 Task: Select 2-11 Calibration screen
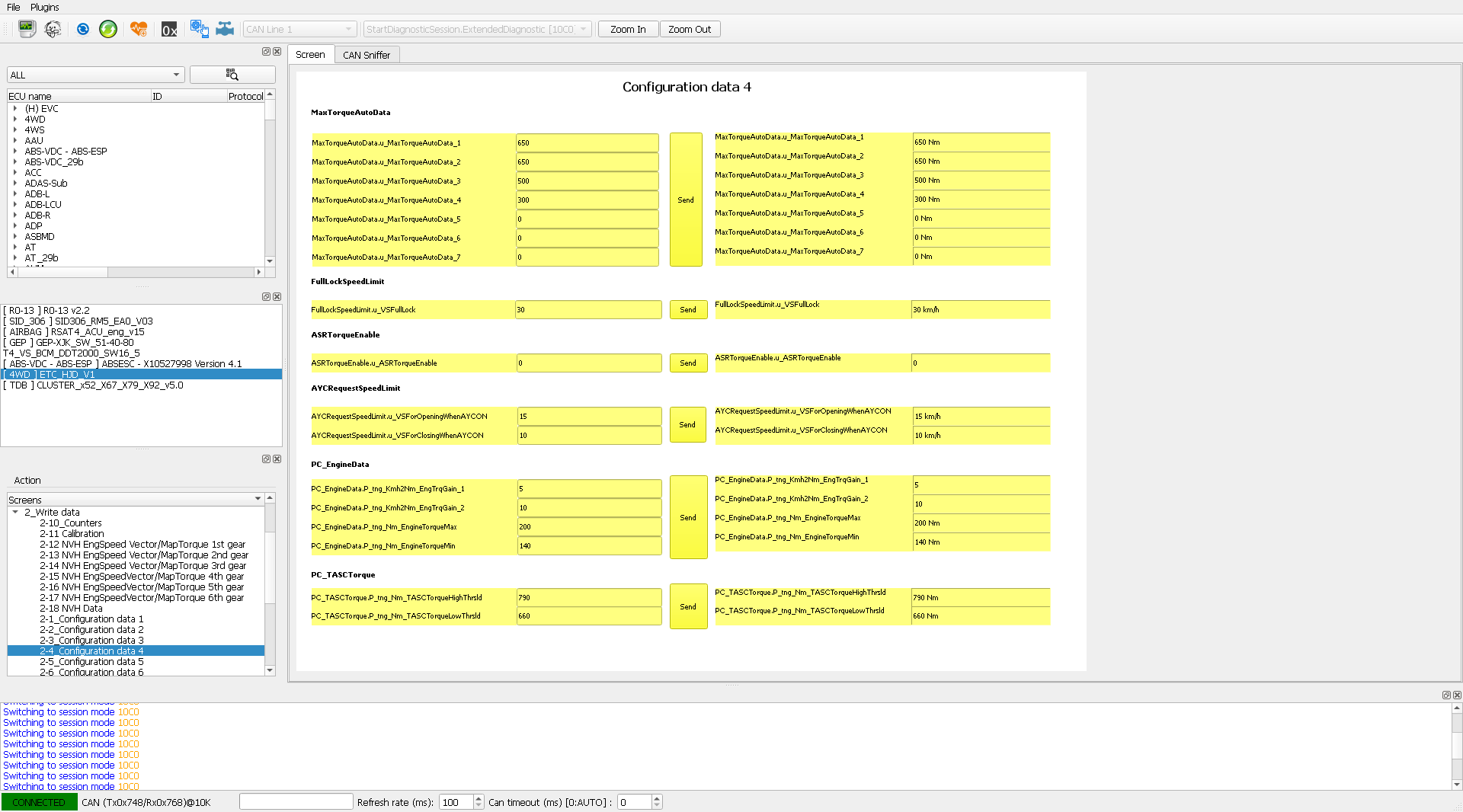[x=72, y=534]
